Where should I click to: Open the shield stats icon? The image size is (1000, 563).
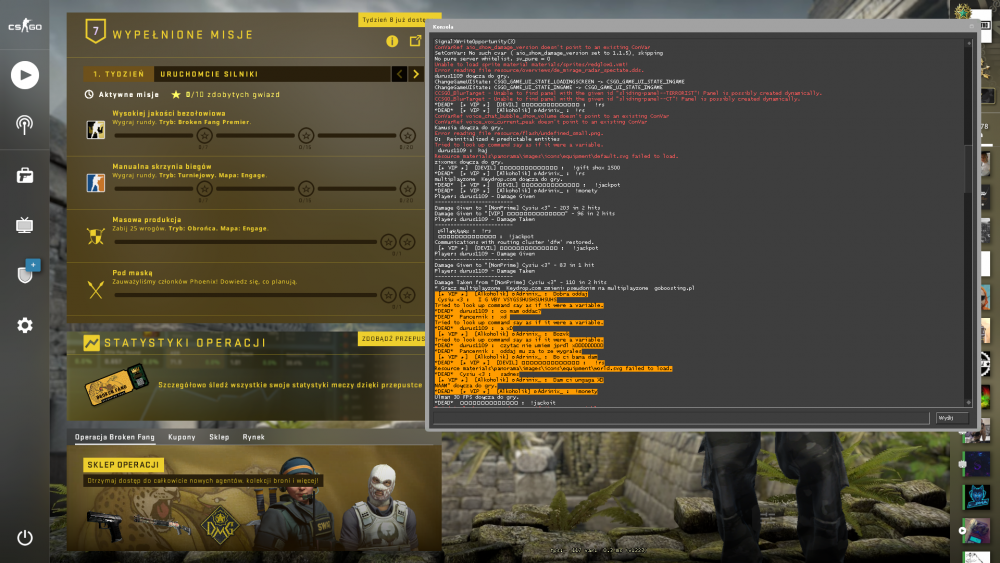(25, 274)
